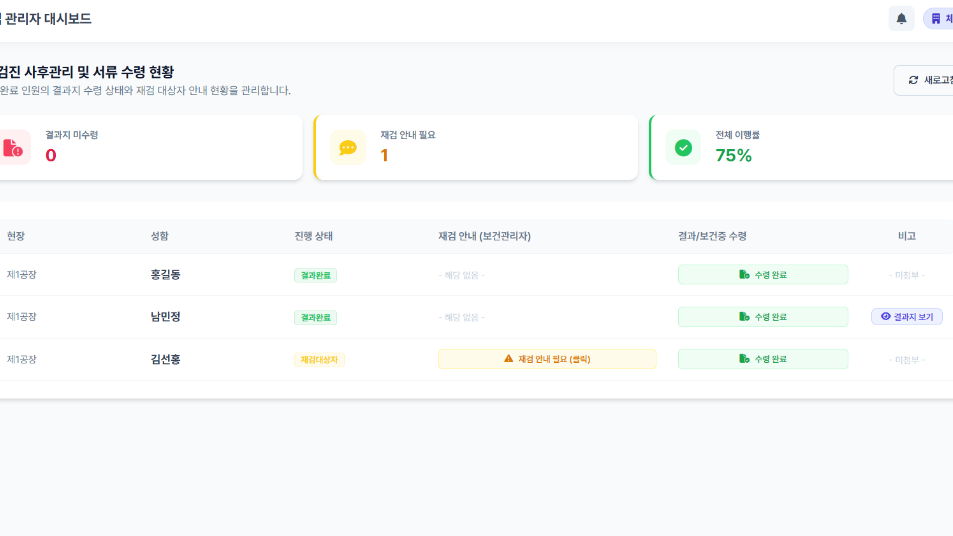
Task: Open the notification bell
Action: [901, 18]
